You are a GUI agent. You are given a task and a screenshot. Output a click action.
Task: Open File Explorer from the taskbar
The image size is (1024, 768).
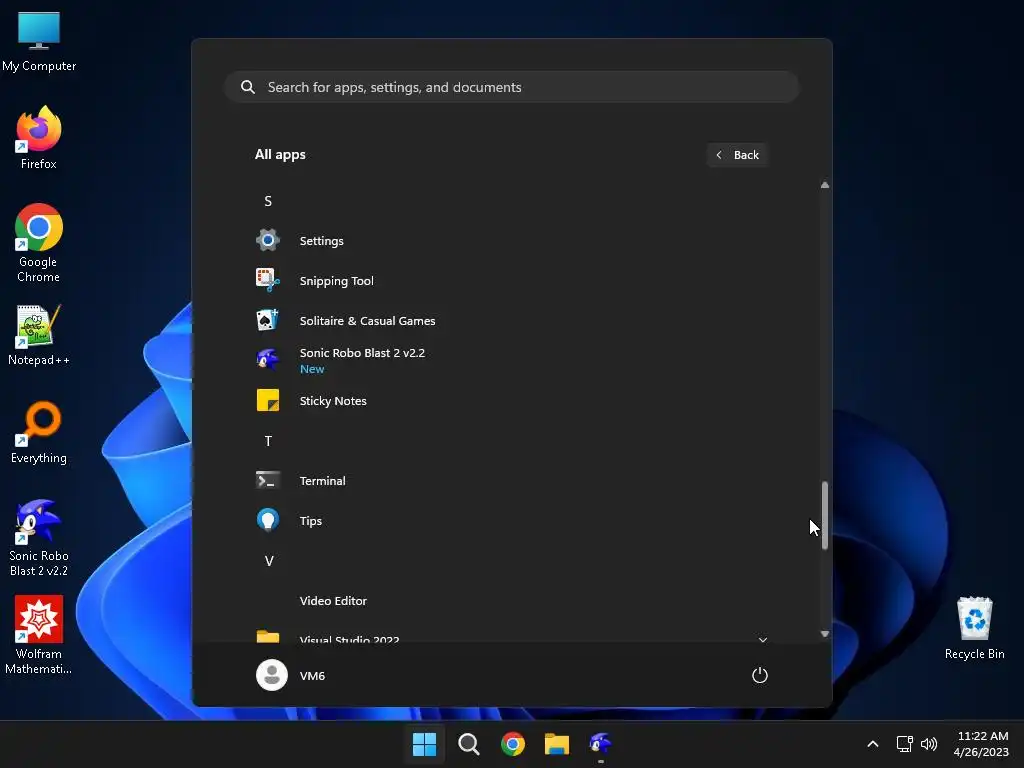click(x=556, y=744)
